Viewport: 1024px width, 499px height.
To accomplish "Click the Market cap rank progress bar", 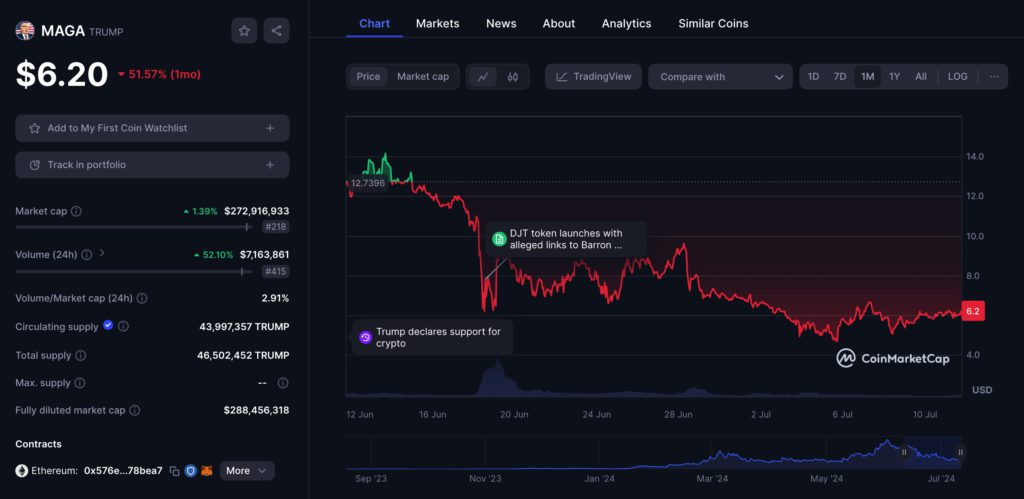I will coord(134,227).
